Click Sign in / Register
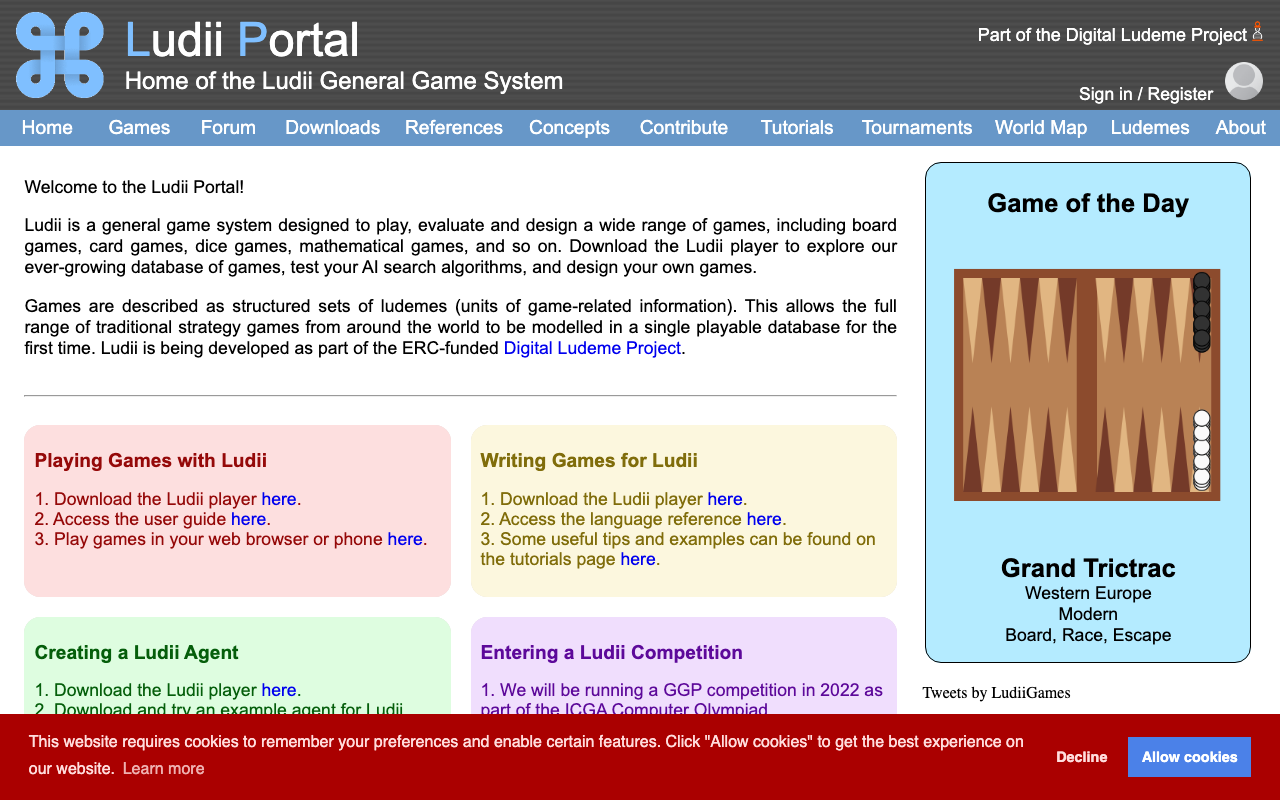This screenshot has width=1280, height=800. [x=1146, y=94]
